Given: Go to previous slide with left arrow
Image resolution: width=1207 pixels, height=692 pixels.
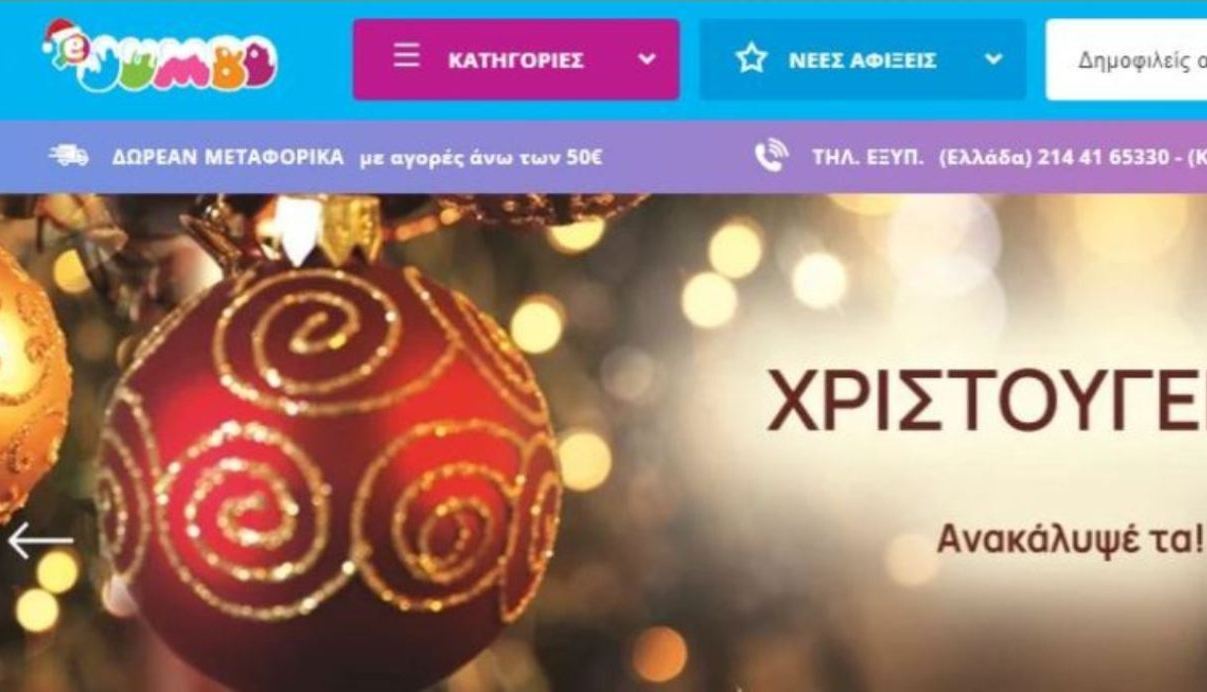Looking at the screenshot, I should click(x=41, y=541).
